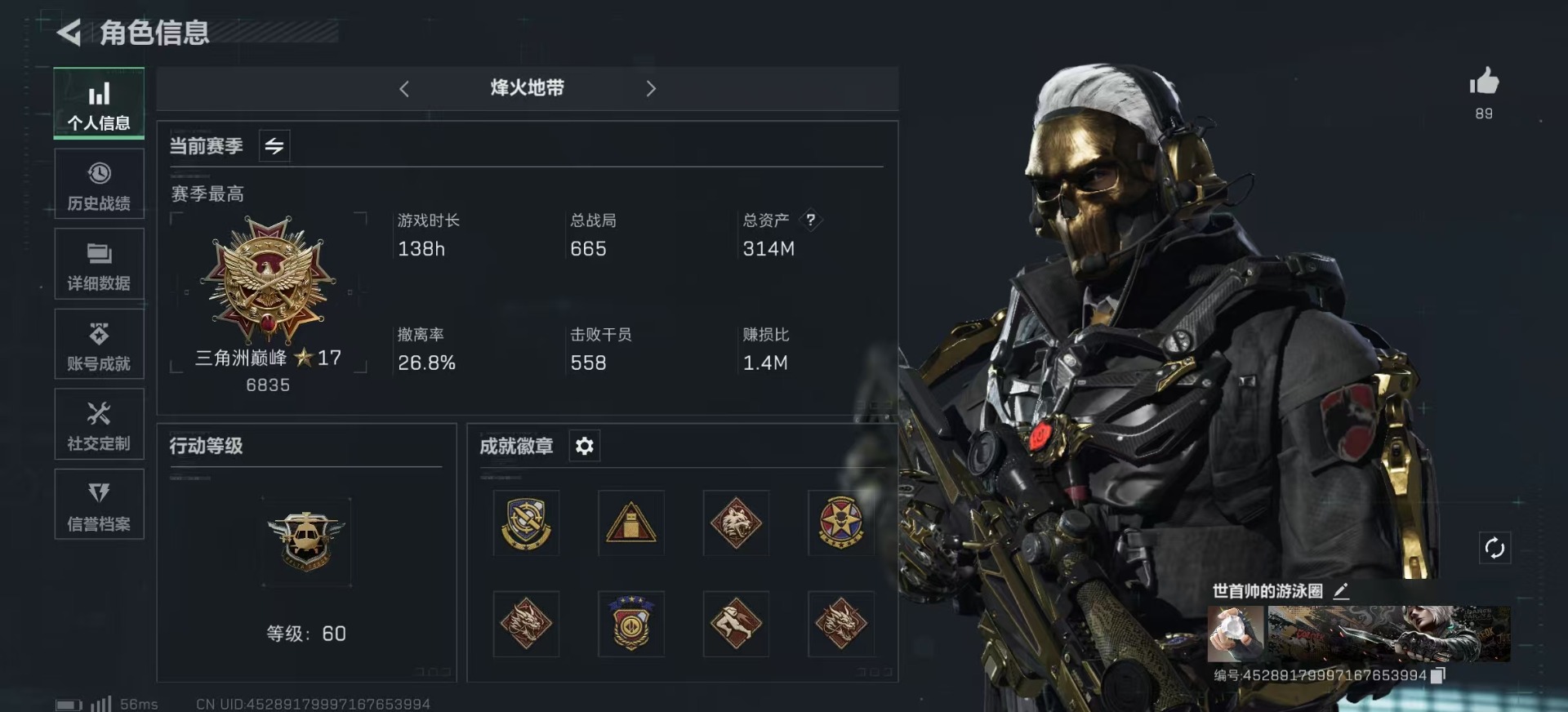Toggle the 当前赛季 season switch button

pyautogui.click(x=274, y=146)
